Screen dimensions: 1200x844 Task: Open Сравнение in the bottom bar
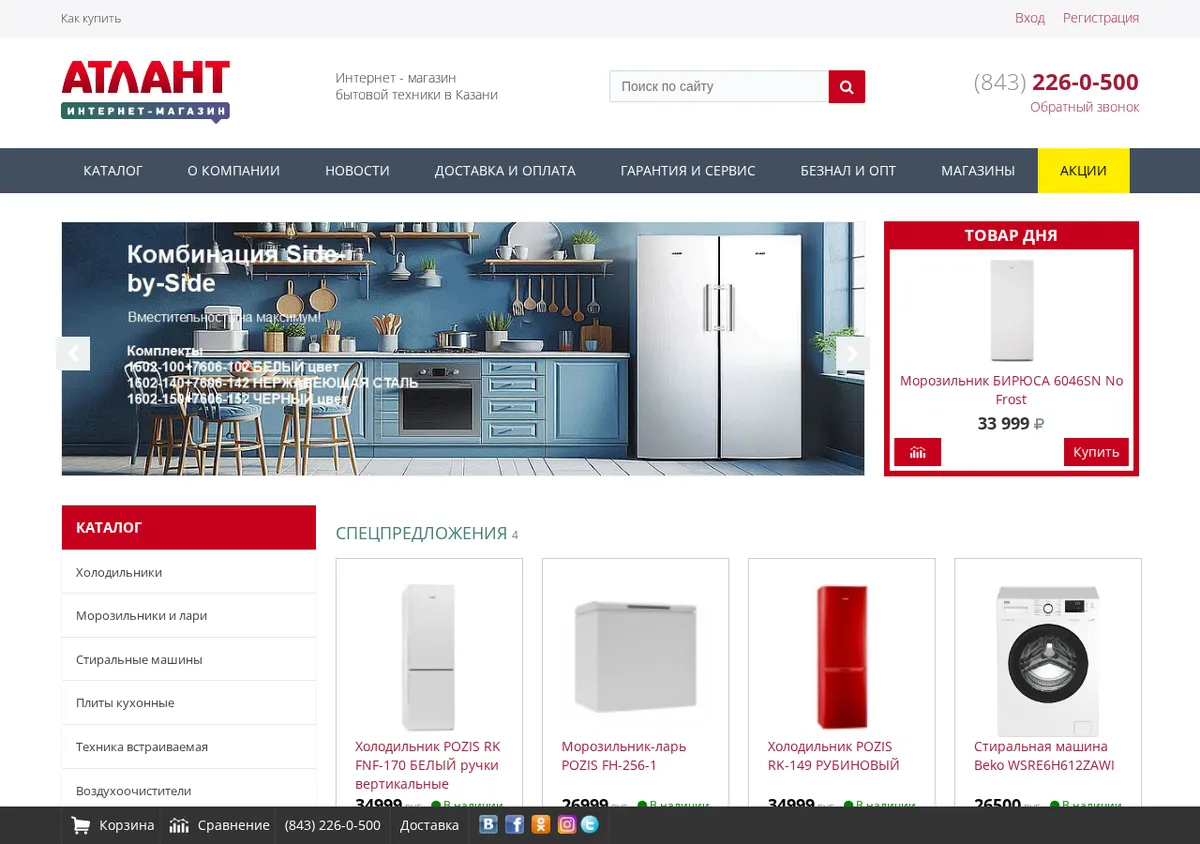(219, 825)
